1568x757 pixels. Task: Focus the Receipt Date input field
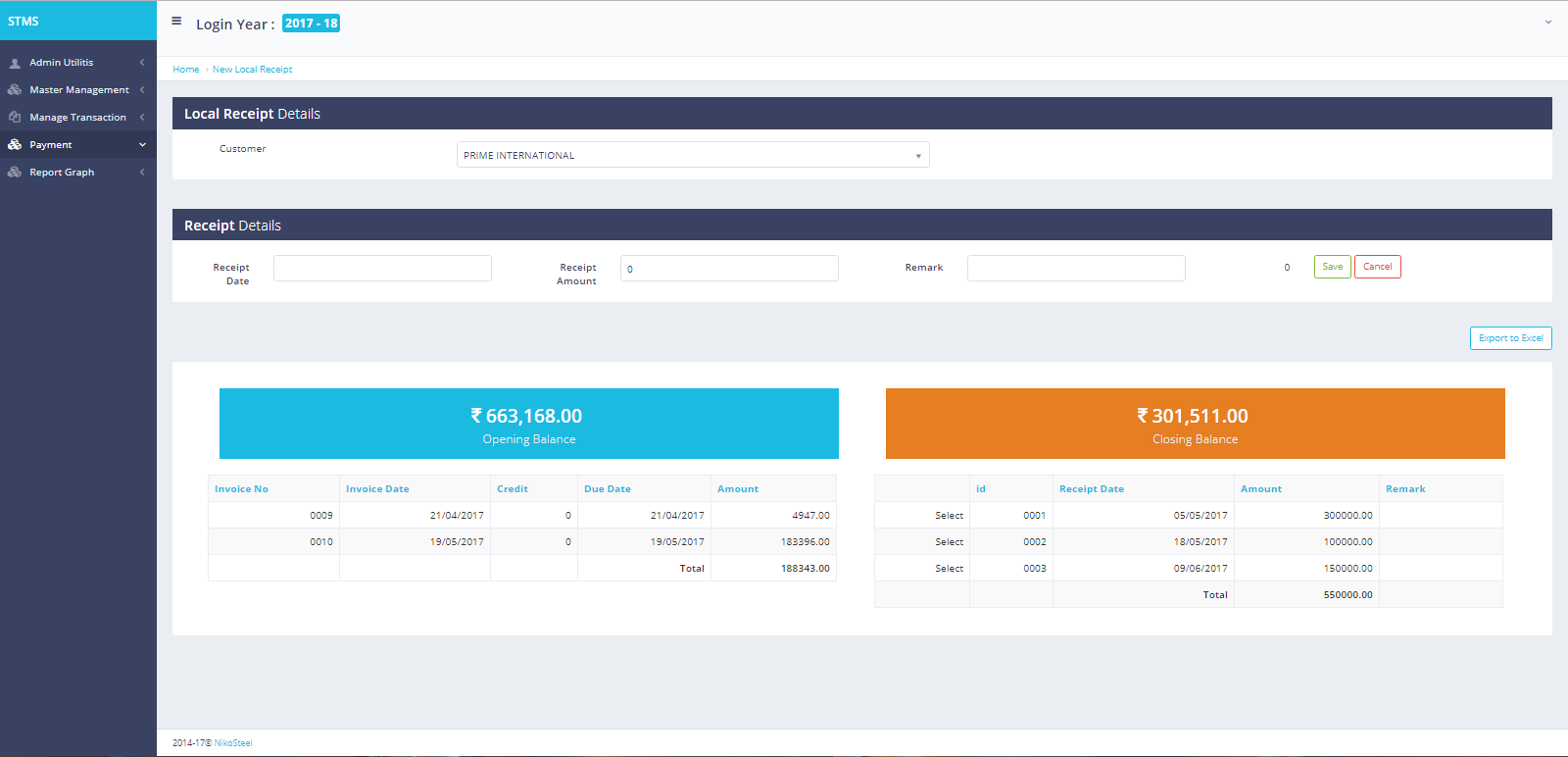tap(382, 269)
